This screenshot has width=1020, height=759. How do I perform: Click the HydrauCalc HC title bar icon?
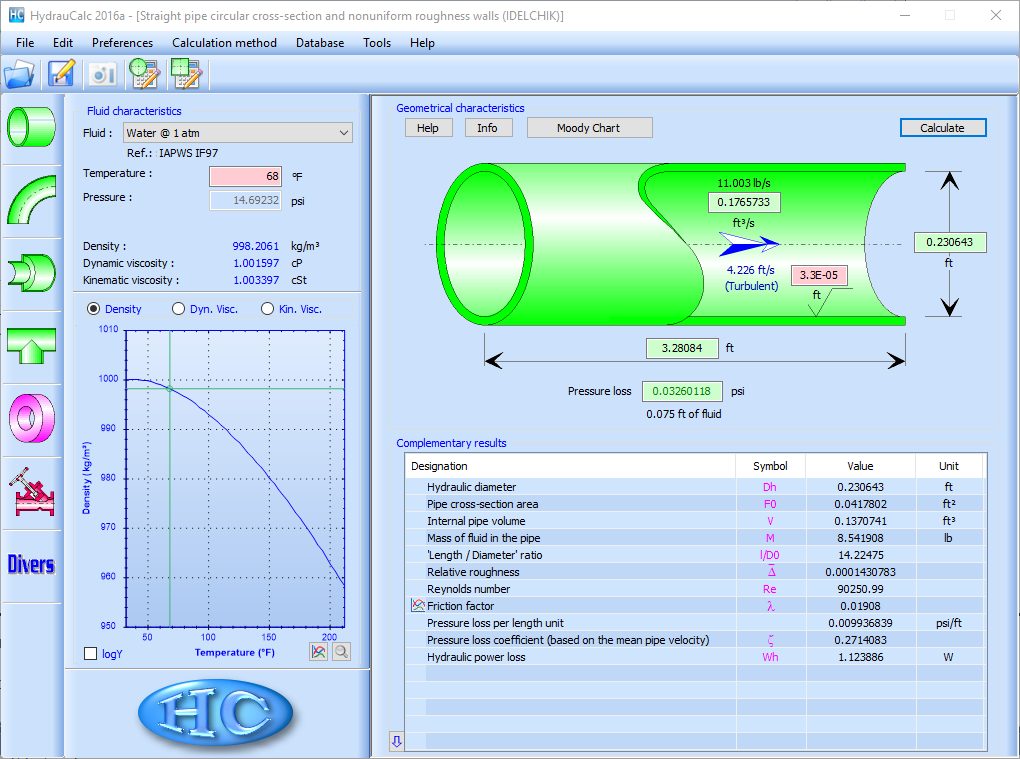coord(16,15)
